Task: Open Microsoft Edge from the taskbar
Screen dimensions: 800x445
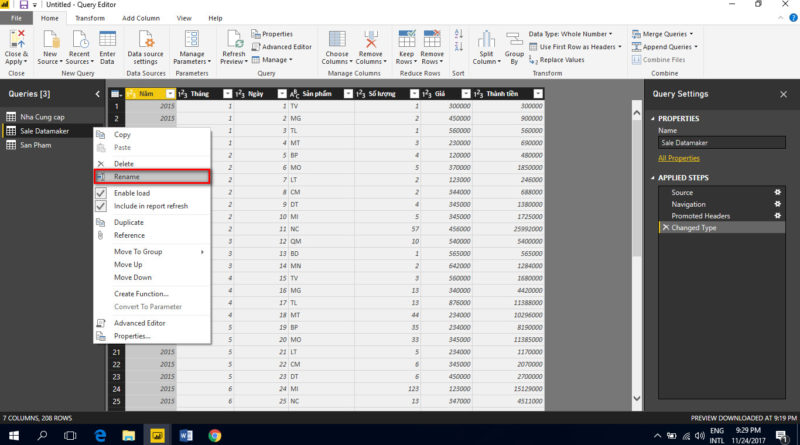Action: (x=100, y=435)
